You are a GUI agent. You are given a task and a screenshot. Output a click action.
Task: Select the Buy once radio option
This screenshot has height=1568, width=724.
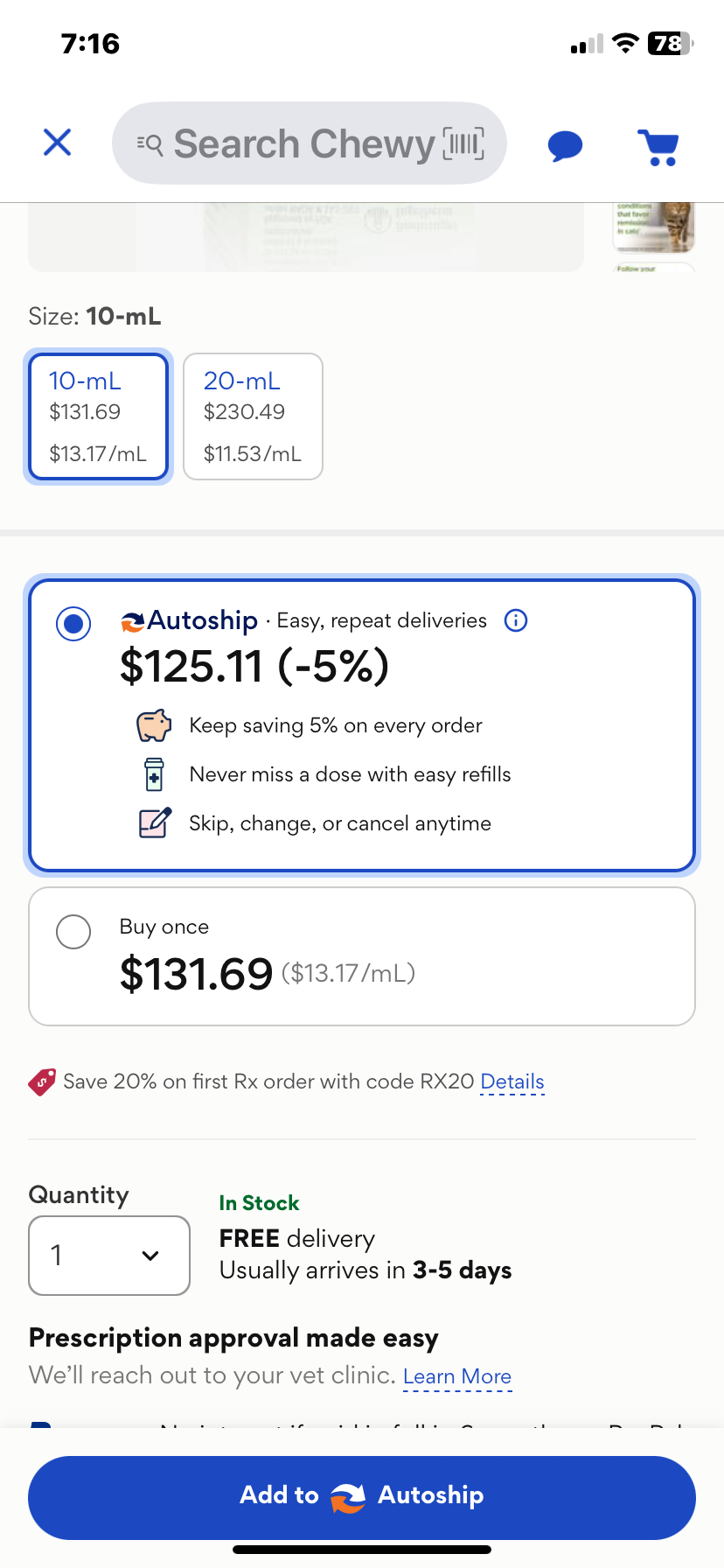click(x=73, y=932)
